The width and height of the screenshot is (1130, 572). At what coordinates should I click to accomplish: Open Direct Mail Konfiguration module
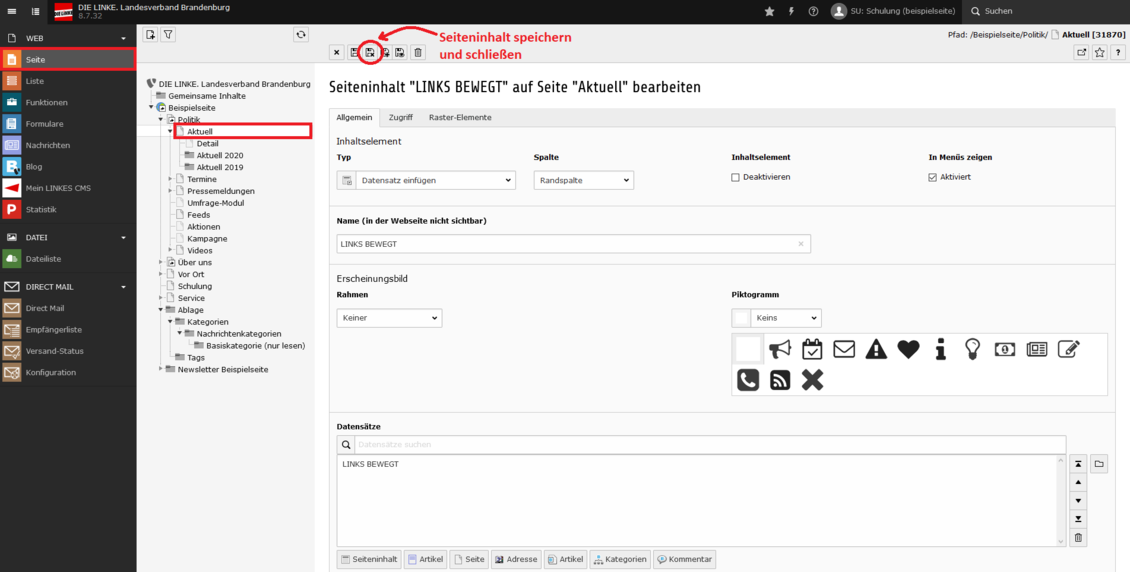[x=68, y=372]
